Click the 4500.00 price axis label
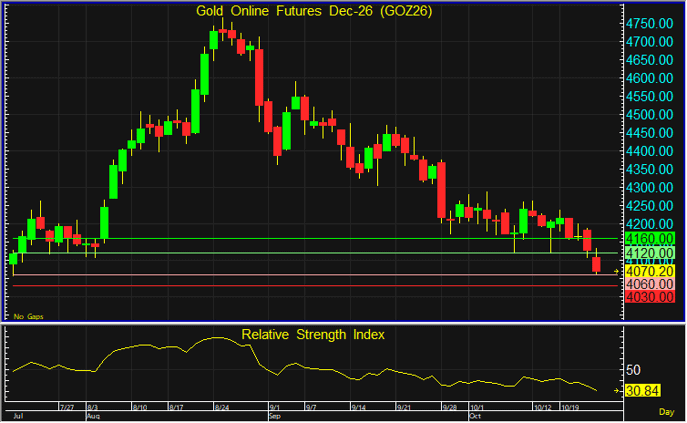 pos(649,115)
